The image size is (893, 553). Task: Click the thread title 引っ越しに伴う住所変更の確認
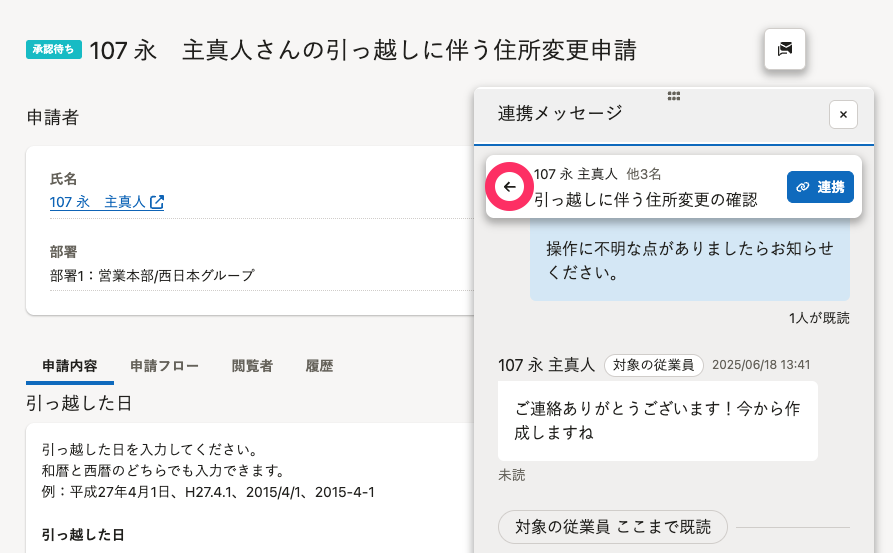click(x=645, y=199)
